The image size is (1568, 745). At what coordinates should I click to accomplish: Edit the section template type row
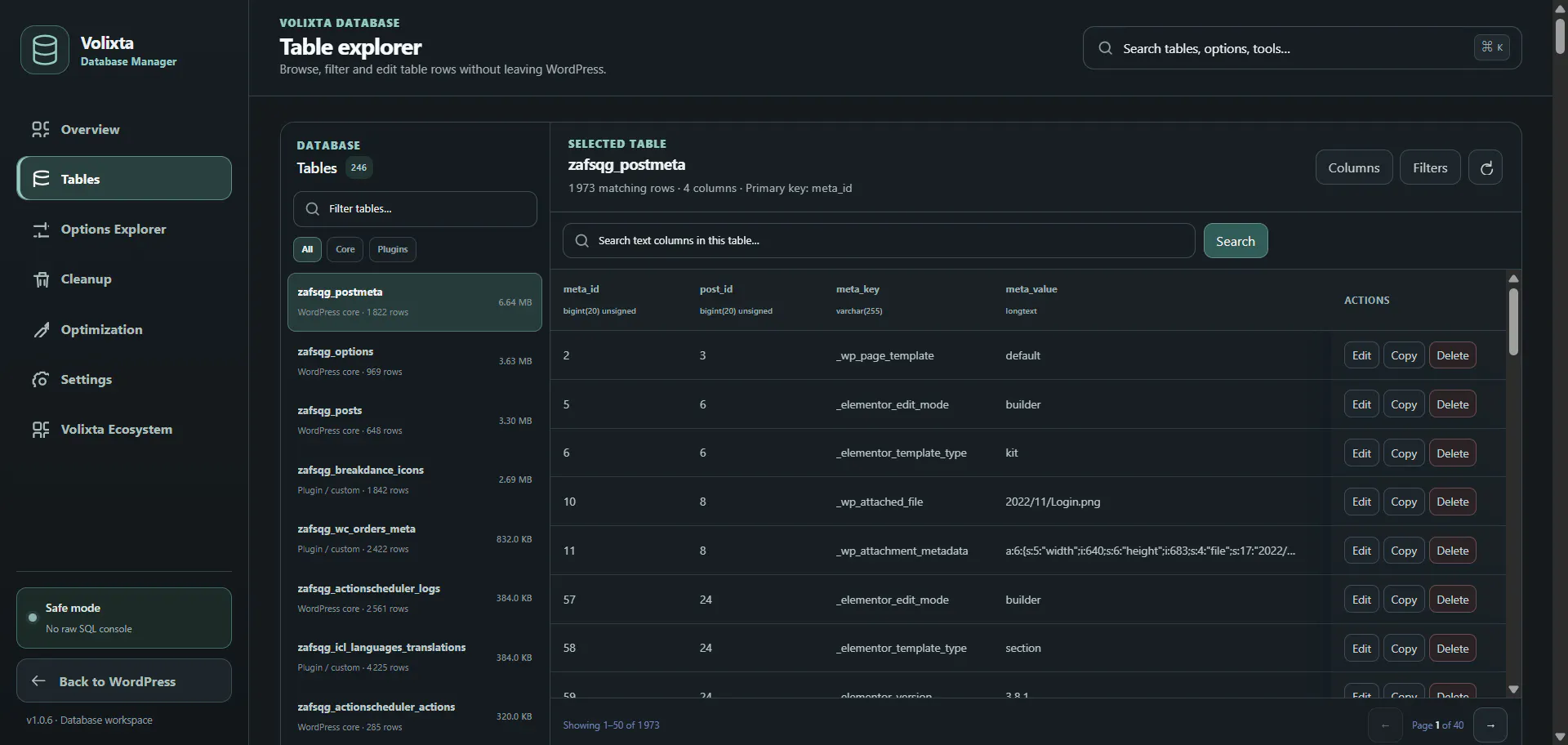(x=1361, y=649)
